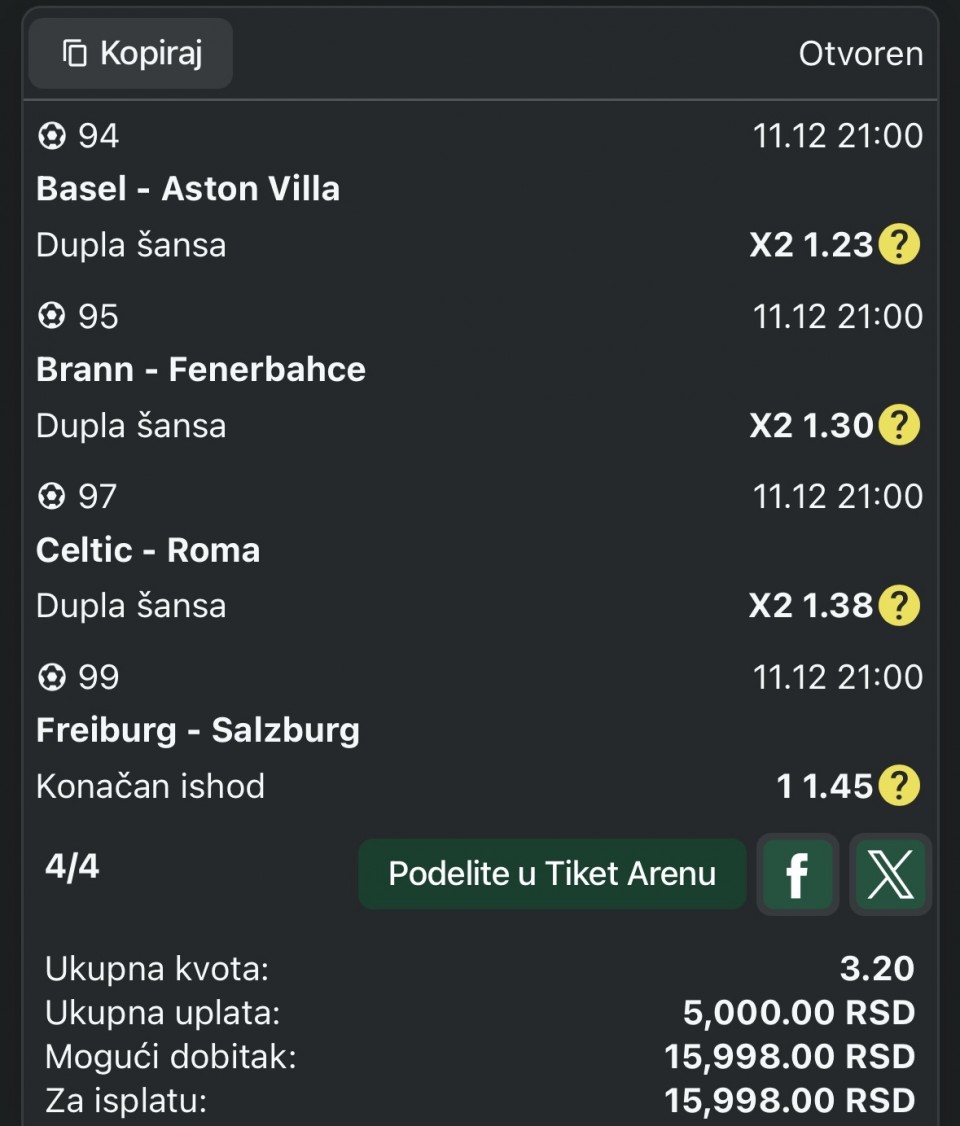
Task: Tap the Otvoren ticket status label
Action: 860,54
